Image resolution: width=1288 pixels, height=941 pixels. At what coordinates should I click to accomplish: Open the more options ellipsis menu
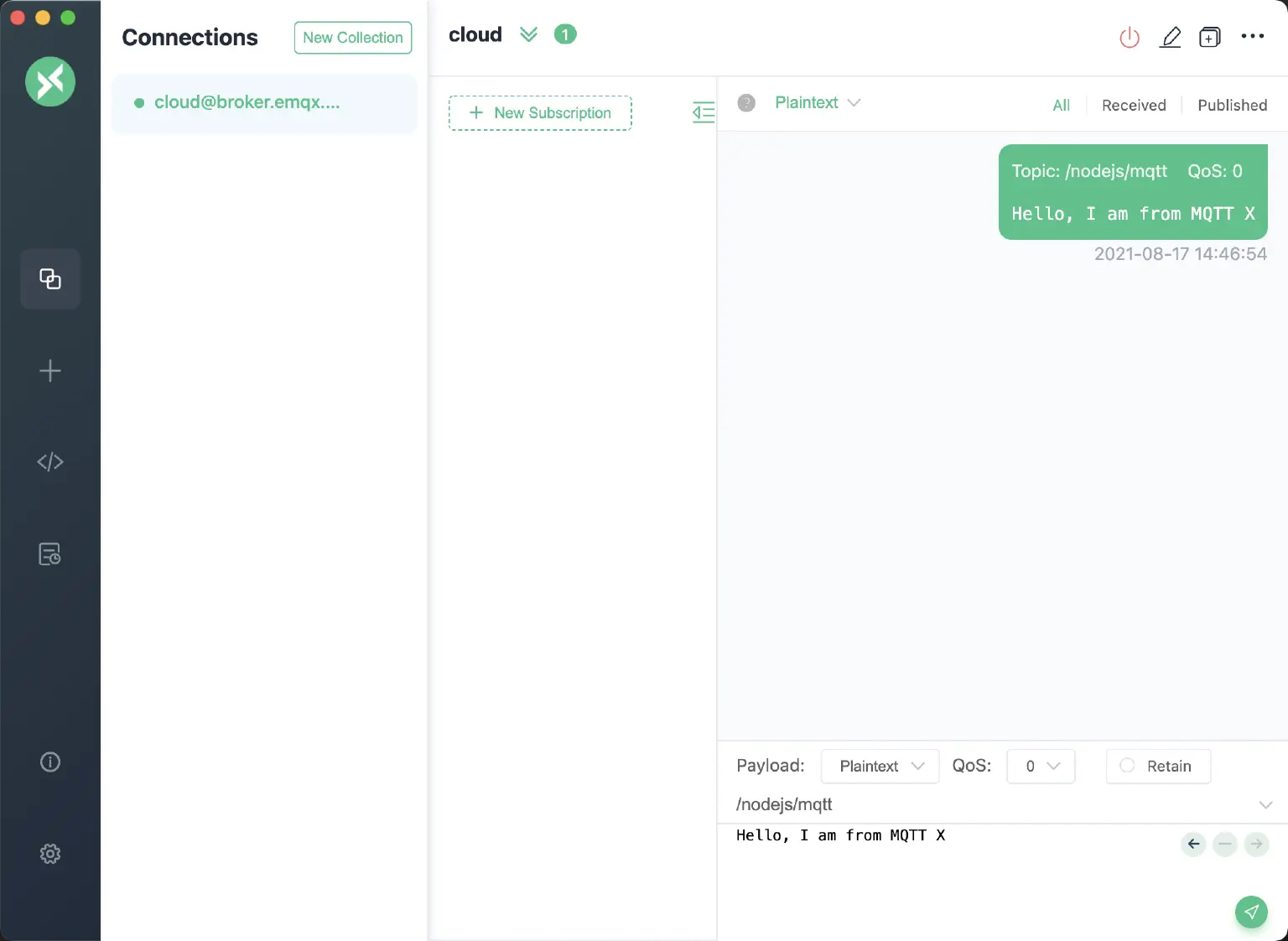[x=1253, y=38]
